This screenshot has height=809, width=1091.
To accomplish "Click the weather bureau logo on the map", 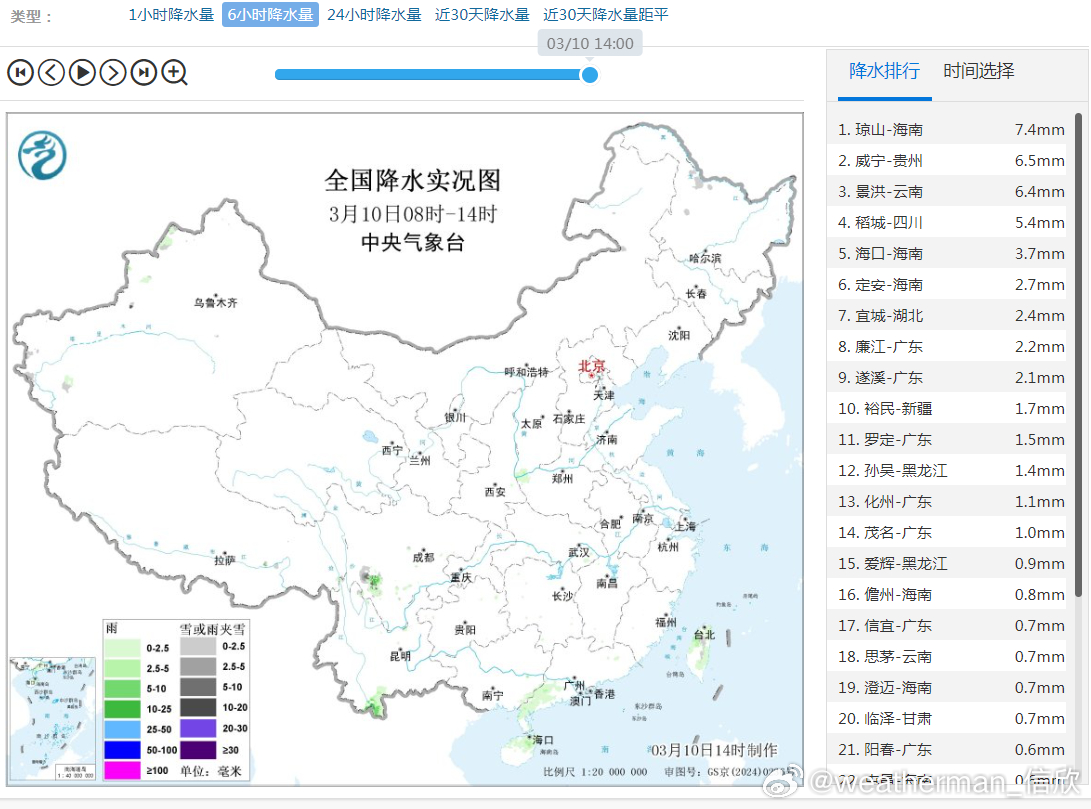I will [x=42, y=157].
